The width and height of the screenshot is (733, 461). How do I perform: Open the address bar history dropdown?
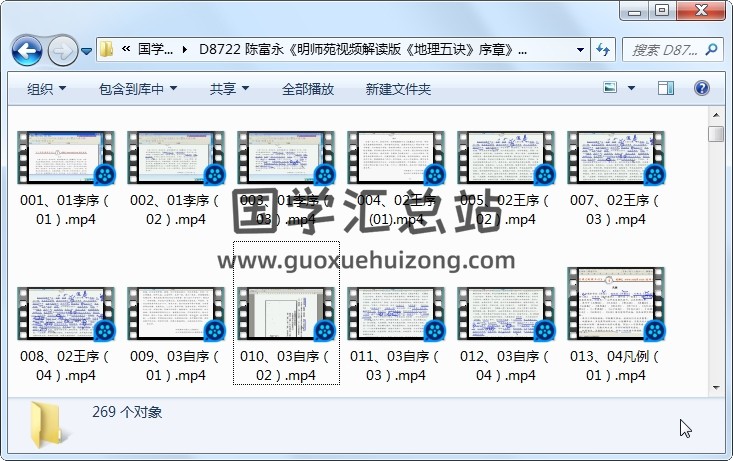click(580, 50)
